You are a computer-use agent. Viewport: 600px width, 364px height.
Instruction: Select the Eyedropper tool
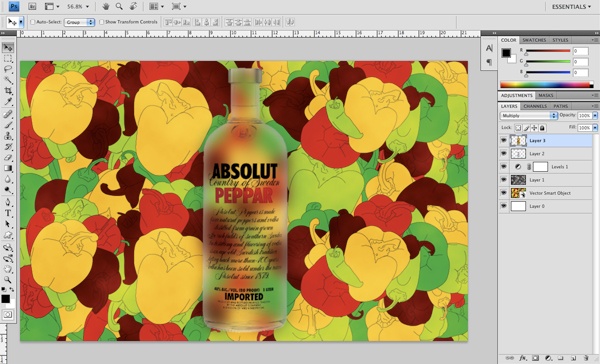pyautogui.click(x=8, y=101)
